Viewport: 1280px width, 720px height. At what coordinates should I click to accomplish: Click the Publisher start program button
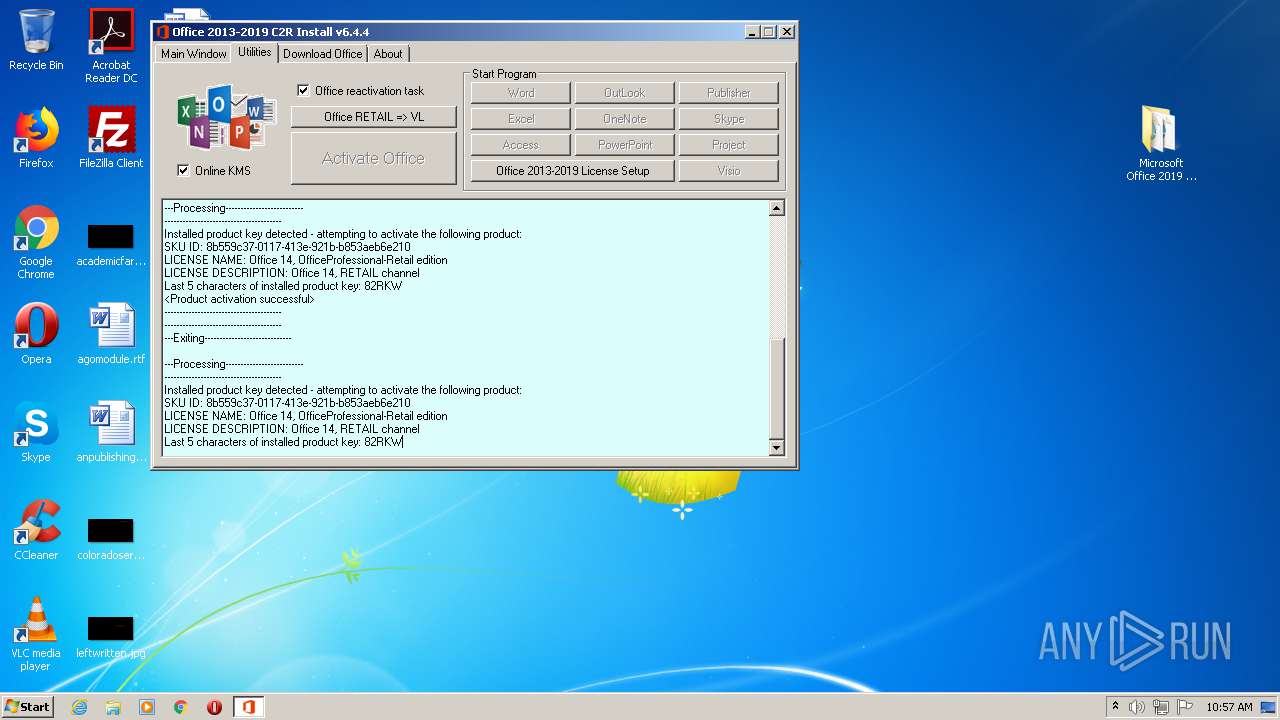click(729, 93)
